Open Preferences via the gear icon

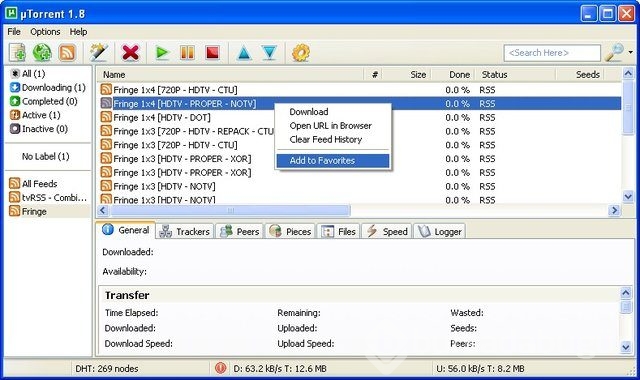301,53
